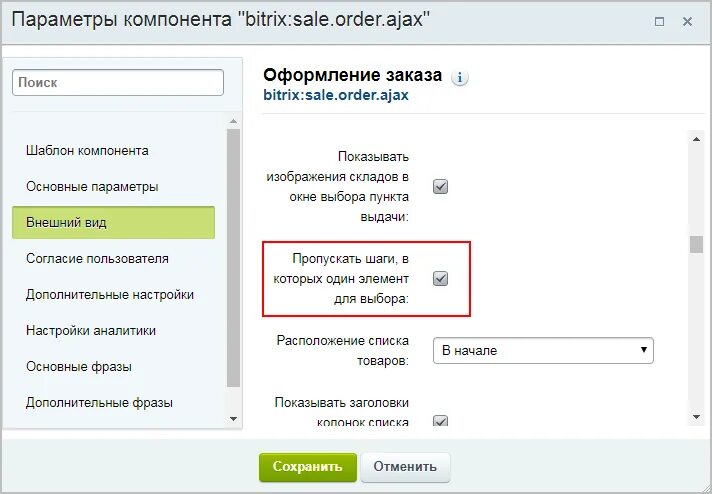Close the parameters dialog with the X
Viewport: 712px width, 494px height.
(687, 21)
